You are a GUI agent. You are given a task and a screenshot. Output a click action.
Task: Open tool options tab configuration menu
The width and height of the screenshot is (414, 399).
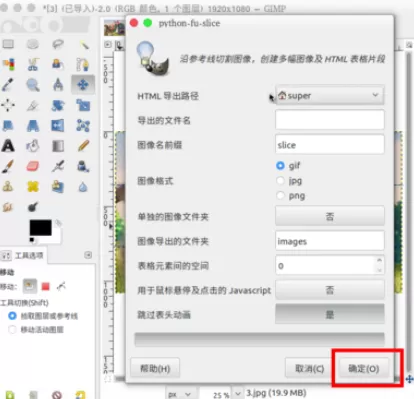coord(88,255)
